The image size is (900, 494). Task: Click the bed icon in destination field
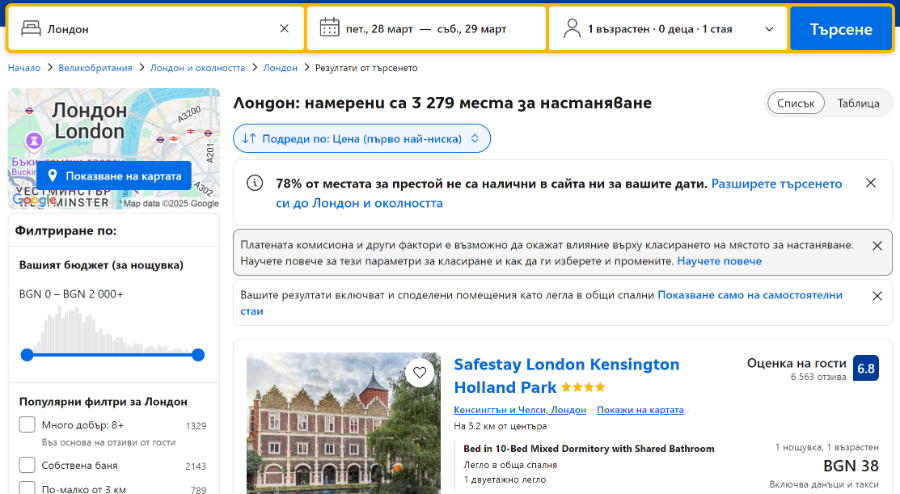31,29
